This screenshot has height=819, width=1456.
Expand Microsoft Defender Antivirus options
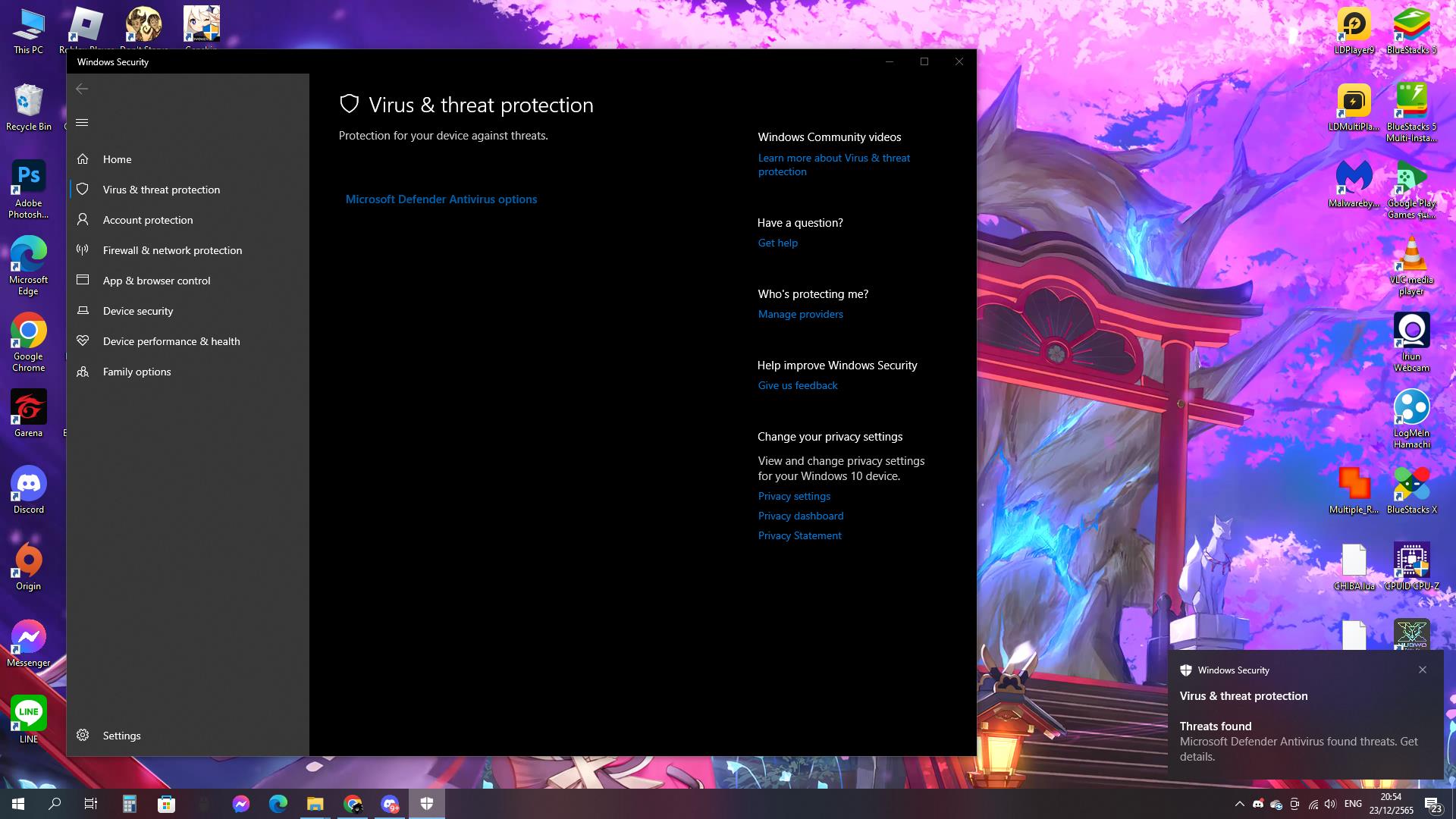441,199
